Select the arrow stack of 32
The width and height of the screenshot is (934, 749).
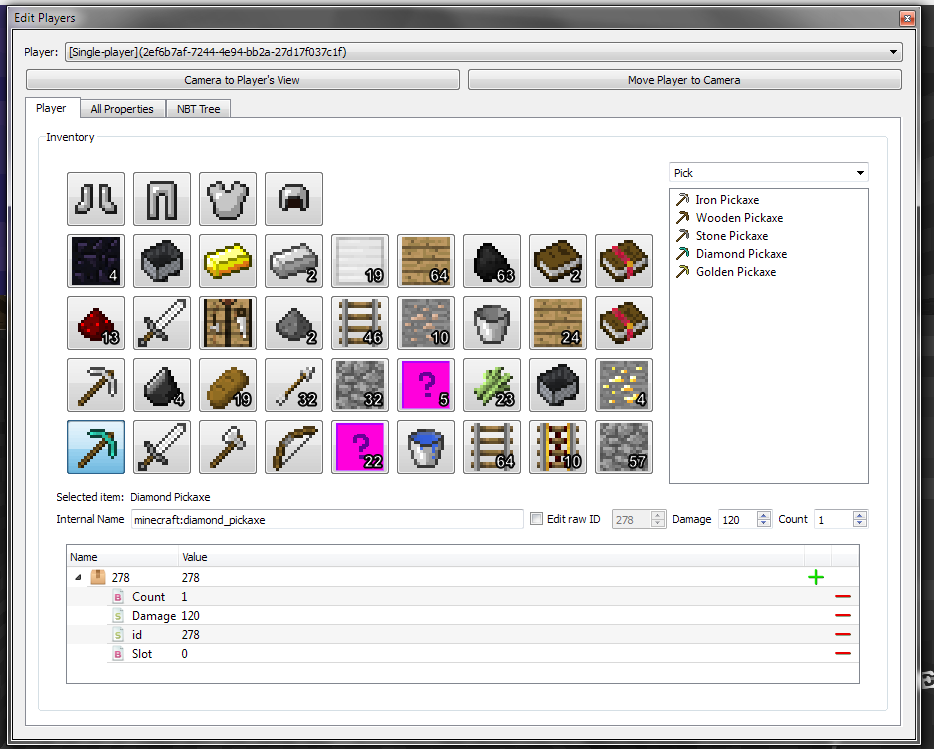pyautogui.click(x=294, y=385)
